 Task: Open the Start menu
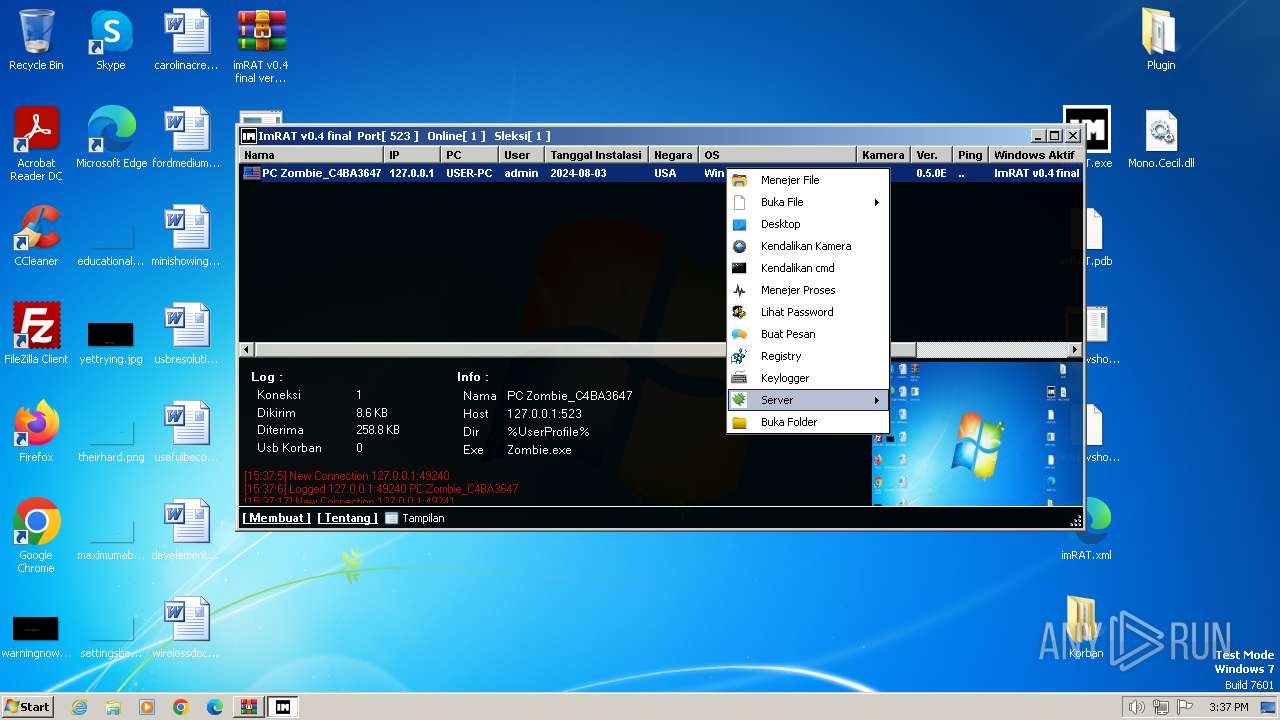click(x=28, y=707)
